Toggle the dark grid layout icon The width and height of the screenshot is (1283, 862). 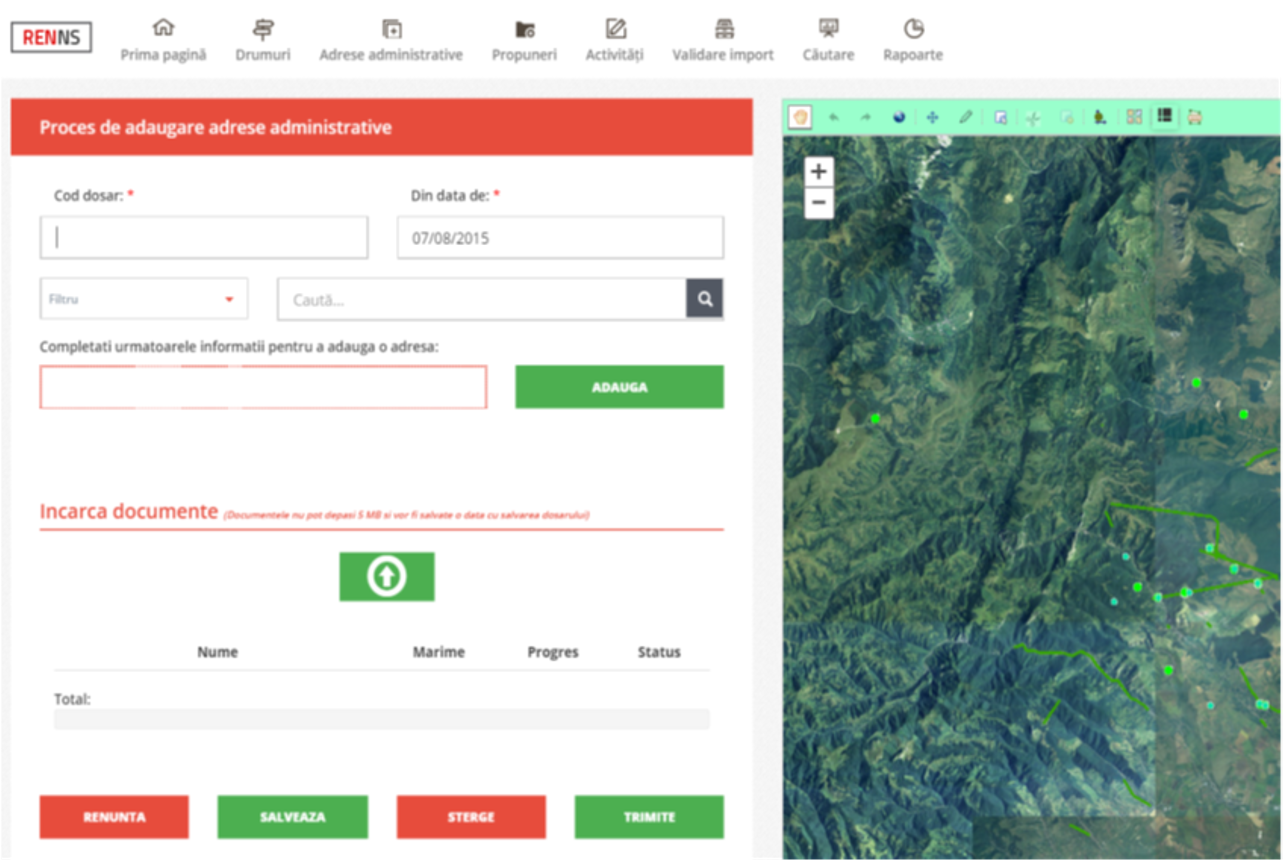click(1164, 117)
